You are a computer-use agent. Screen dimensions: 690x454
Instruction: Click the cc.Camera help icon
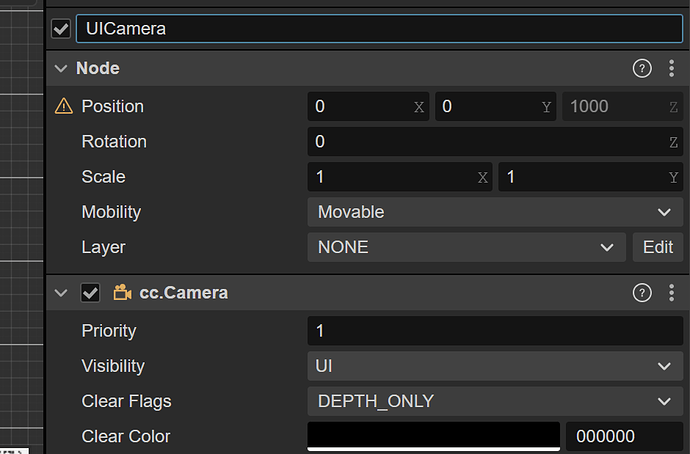[x=642, y=293]
